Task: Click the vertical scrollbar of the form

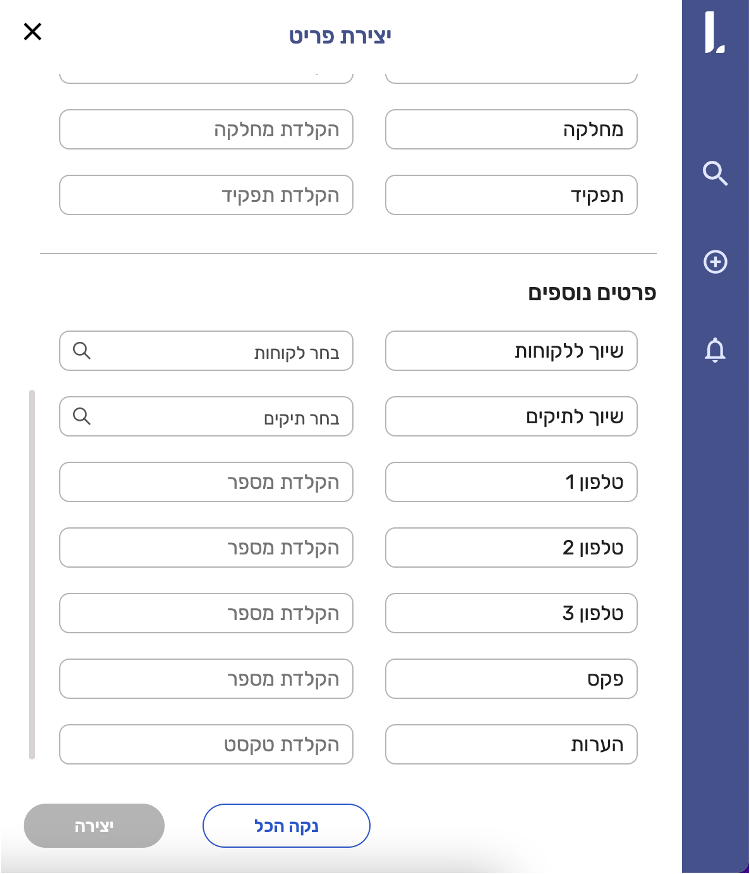Action: coord(33,575)
